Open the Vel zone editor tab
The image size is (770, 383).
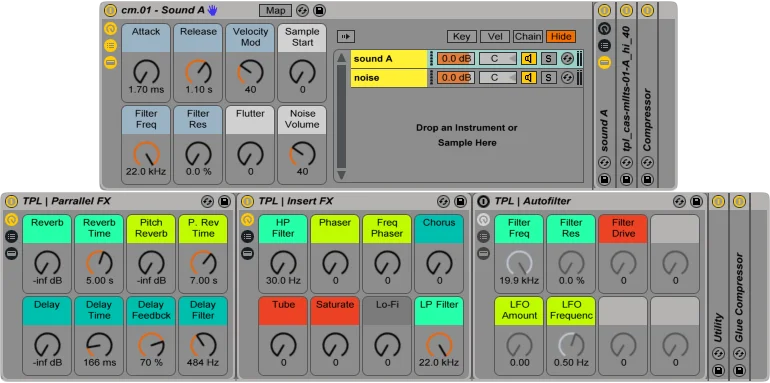click(x=495, y=36)
